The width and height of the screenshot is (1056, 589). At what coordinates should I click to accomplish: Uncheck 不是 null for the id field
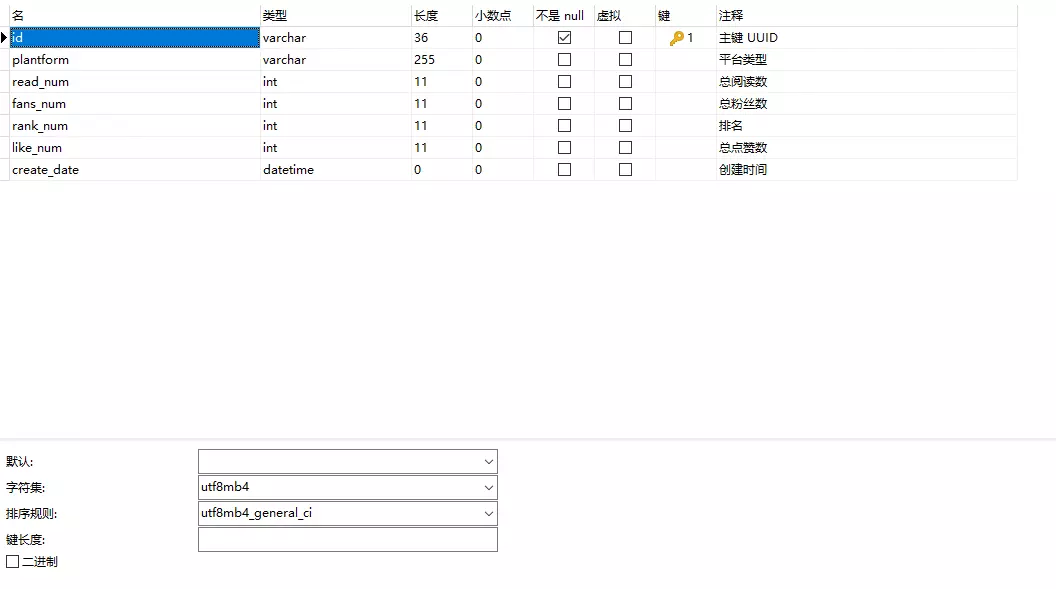tap(564, 38)
